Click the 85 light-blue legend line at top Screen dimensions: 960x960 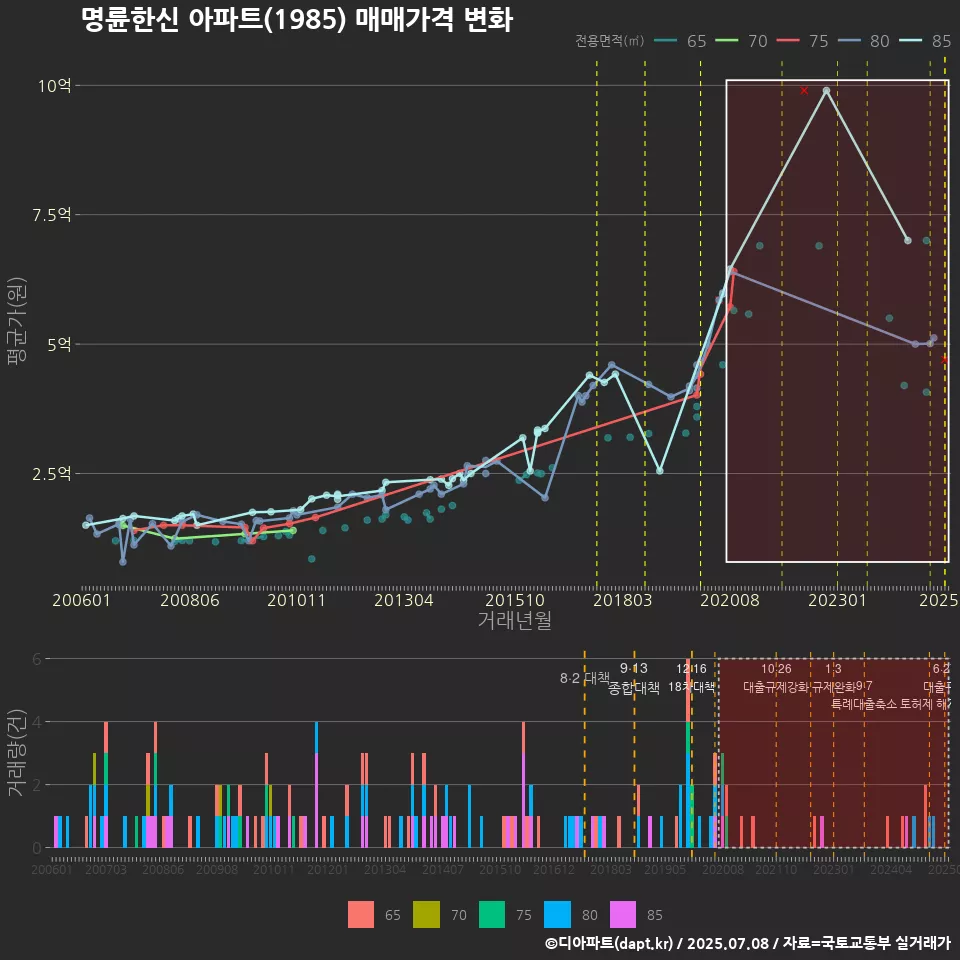tap(911, 40)
